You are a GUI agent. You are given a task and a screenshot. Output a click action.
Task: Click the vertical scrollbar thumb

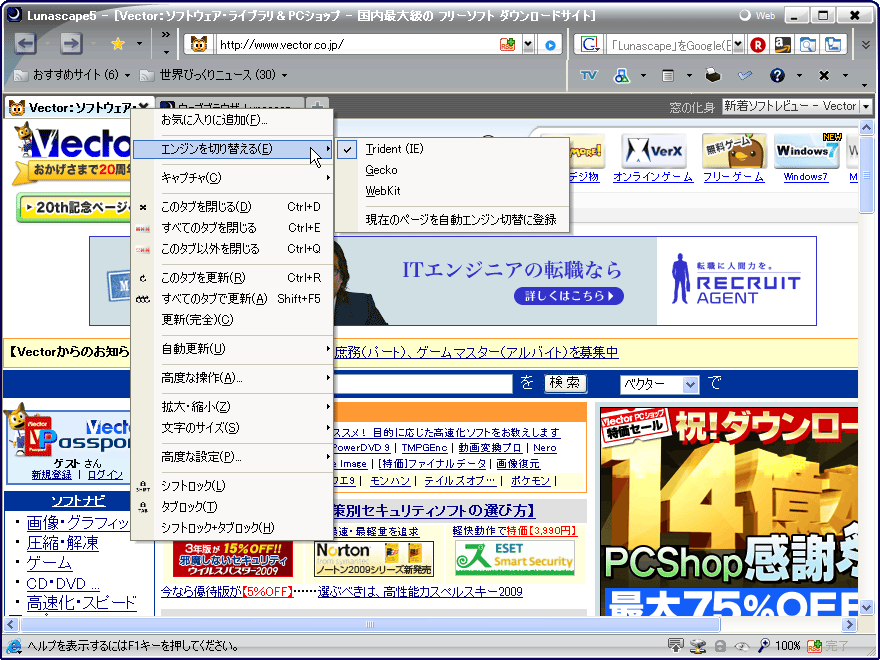point(866,174)
